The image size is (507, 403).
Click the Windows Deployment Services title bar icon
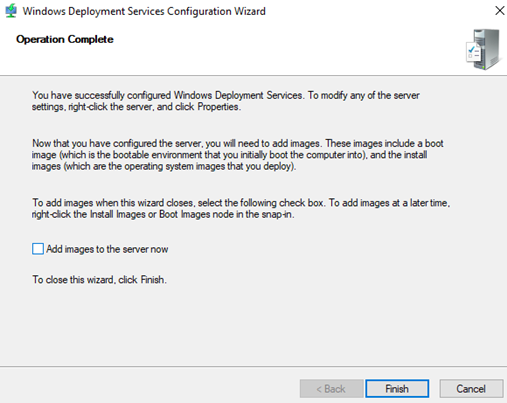coord(11,11)
